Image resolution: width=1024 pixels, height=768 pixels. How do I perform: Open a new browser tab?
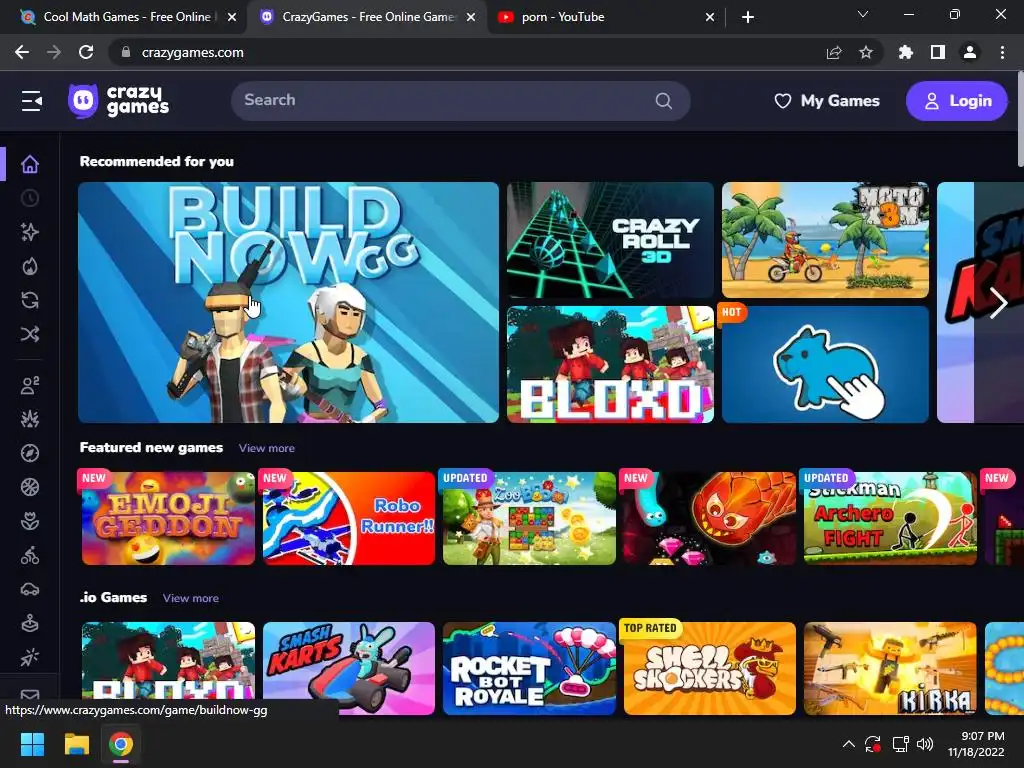[748, 17]
